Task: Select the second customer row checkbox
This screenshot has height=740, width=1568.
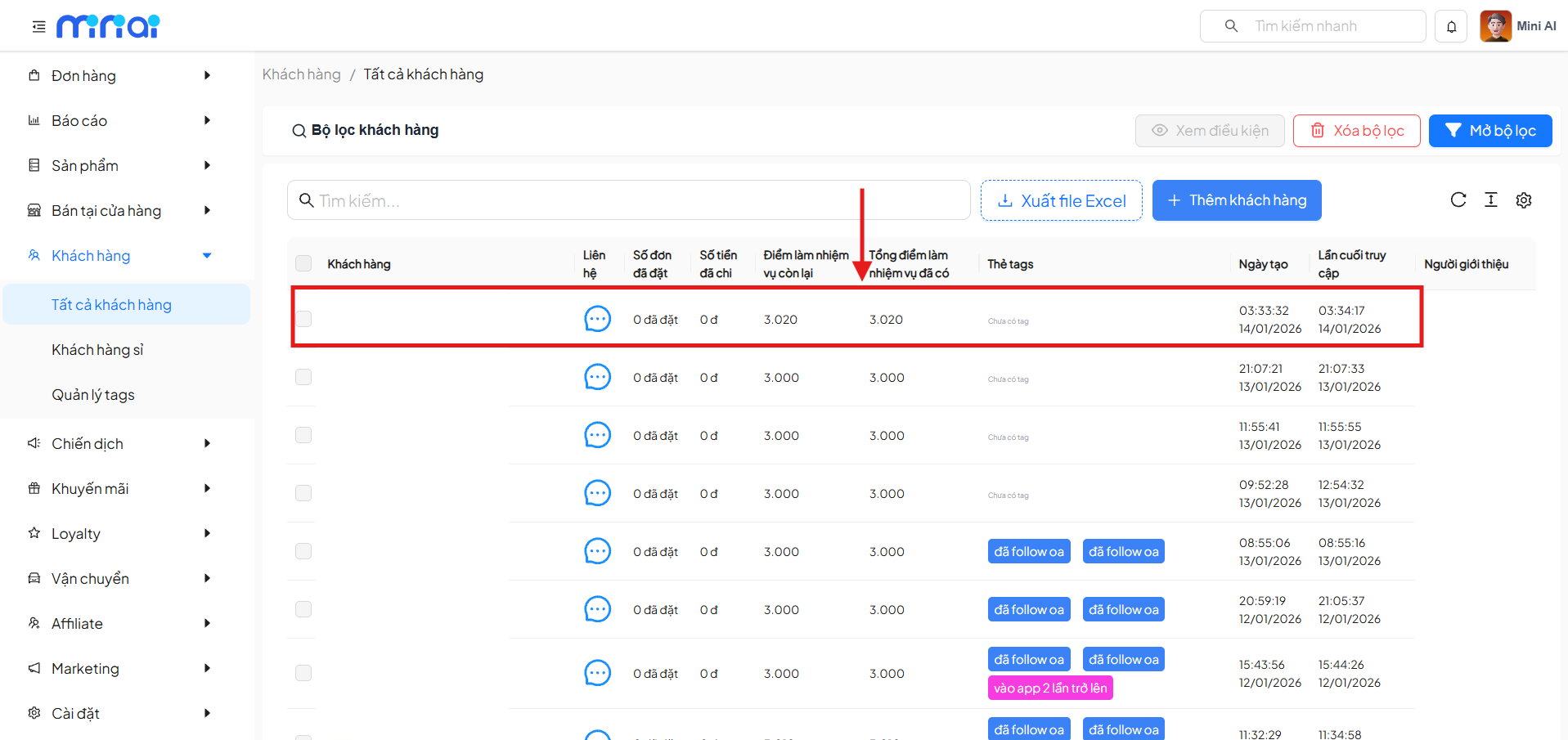Action: pos(303,377)
